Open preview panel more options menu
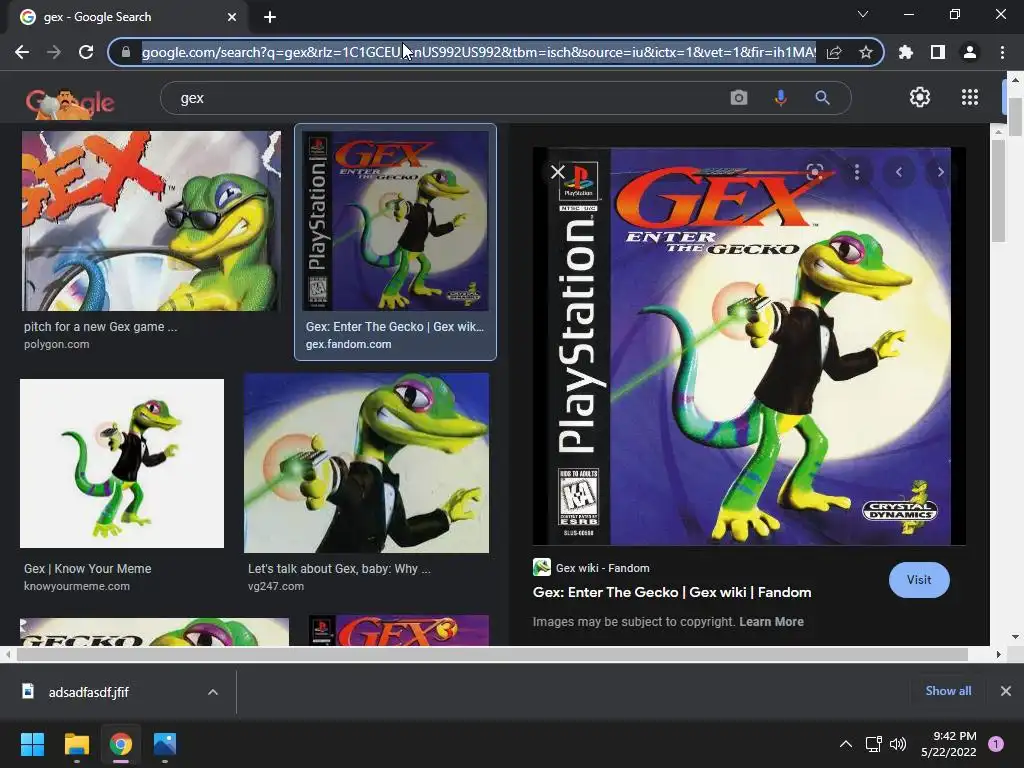Viewport: 1024px width, 768px height. coord(857,172)
